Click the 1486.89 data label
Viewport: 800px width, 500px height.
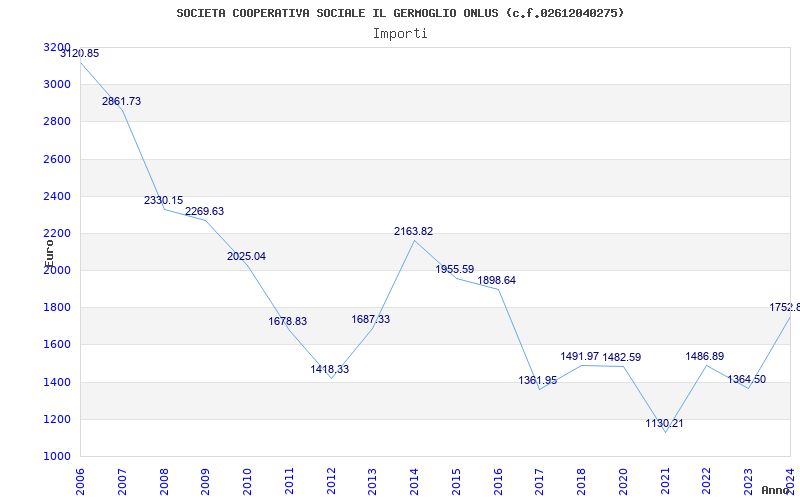click(x=705, y=357)
